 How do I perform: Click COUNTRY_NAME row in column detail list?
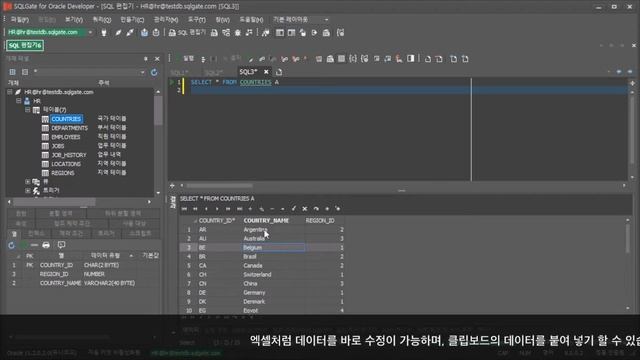tap(83, 283)
